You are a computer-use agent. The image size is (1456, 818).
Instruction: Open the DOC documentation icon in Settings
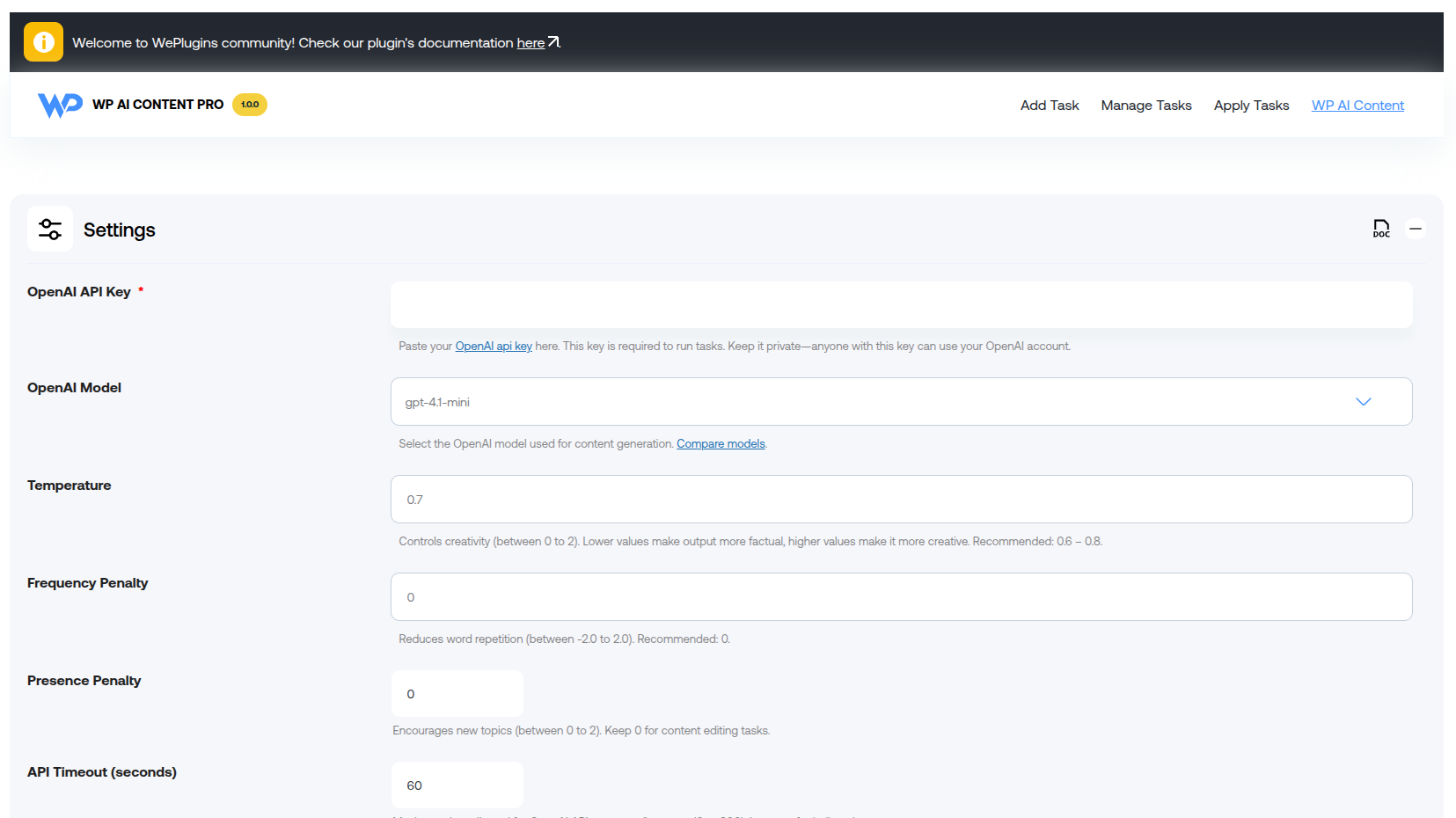pyautogui.click(x=1381, y=229)
